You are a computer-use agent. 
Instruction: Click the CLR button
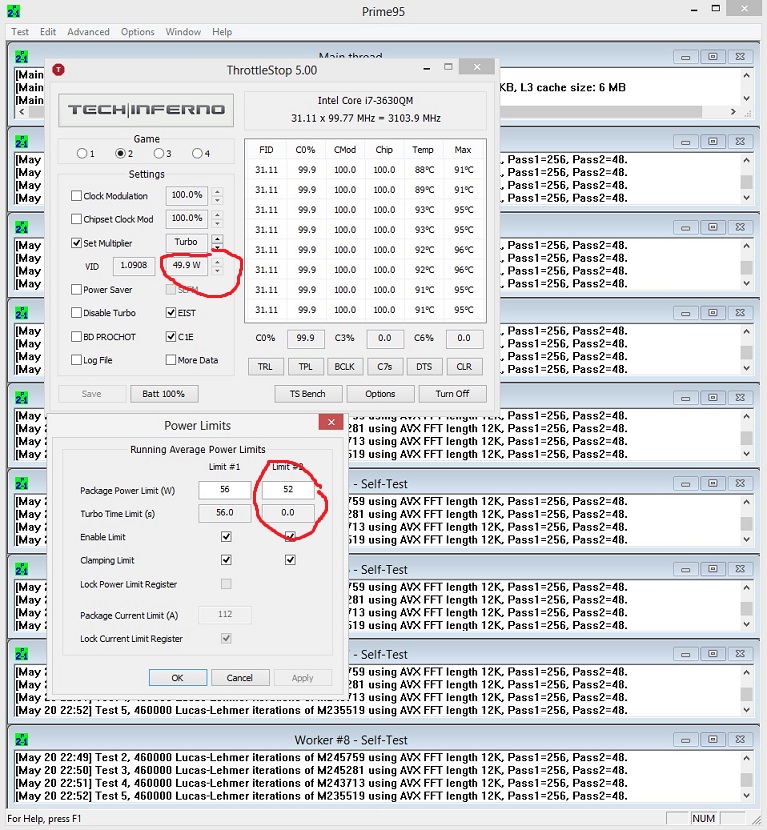[464, 367]
